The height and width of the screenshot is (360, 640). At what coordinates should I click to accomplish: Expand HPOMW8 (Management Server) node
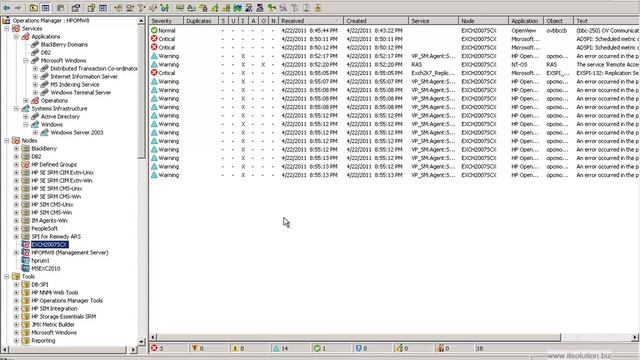tap(16, 253)
